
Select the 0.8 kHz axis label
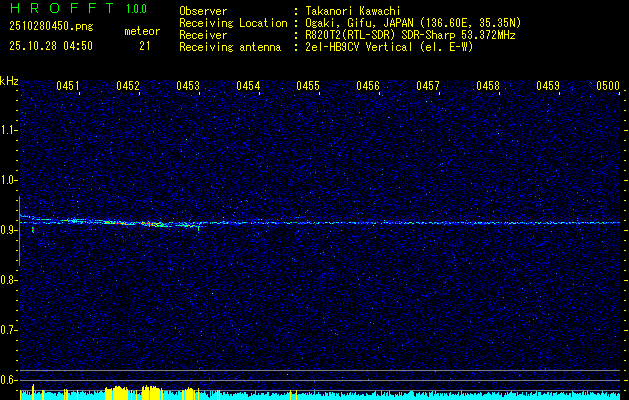pyautogui.click(x=9, y=280)
